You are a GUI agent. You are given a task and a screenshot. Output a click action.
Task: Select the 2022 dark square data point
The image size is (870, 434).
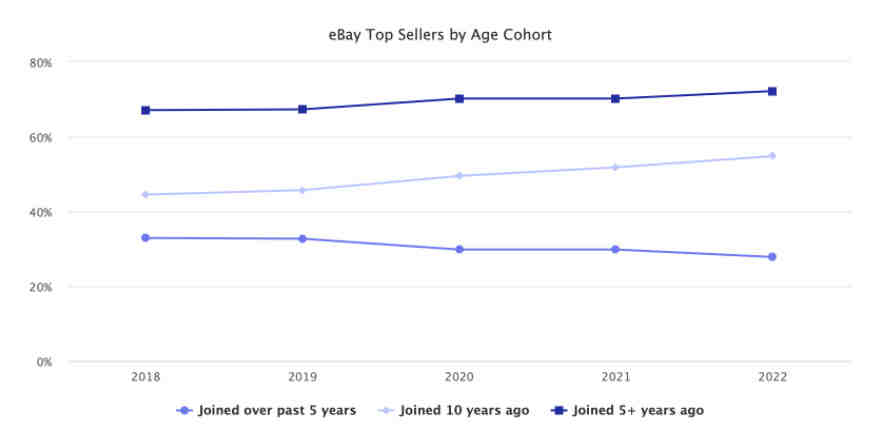[x=772, y=91]
